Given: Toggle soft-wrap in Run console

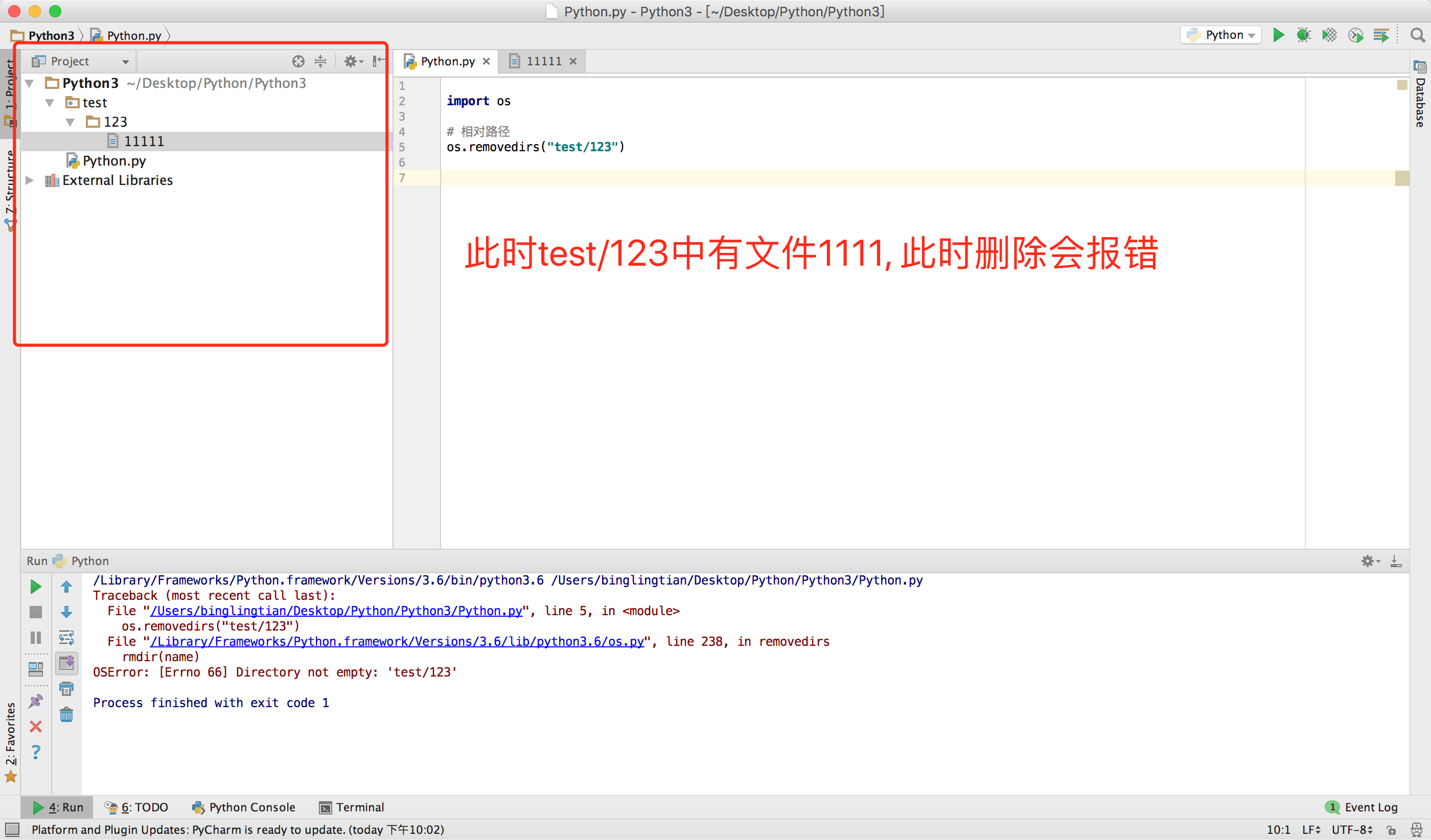Looking at the screenshot, I should [66, 638].
